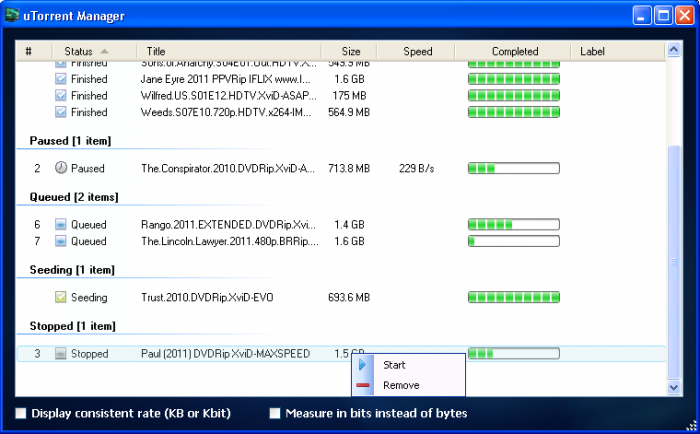The width and height of the screenshot is (700, 434).
Task: Click the Paused status text
Action: coord(88,168)
